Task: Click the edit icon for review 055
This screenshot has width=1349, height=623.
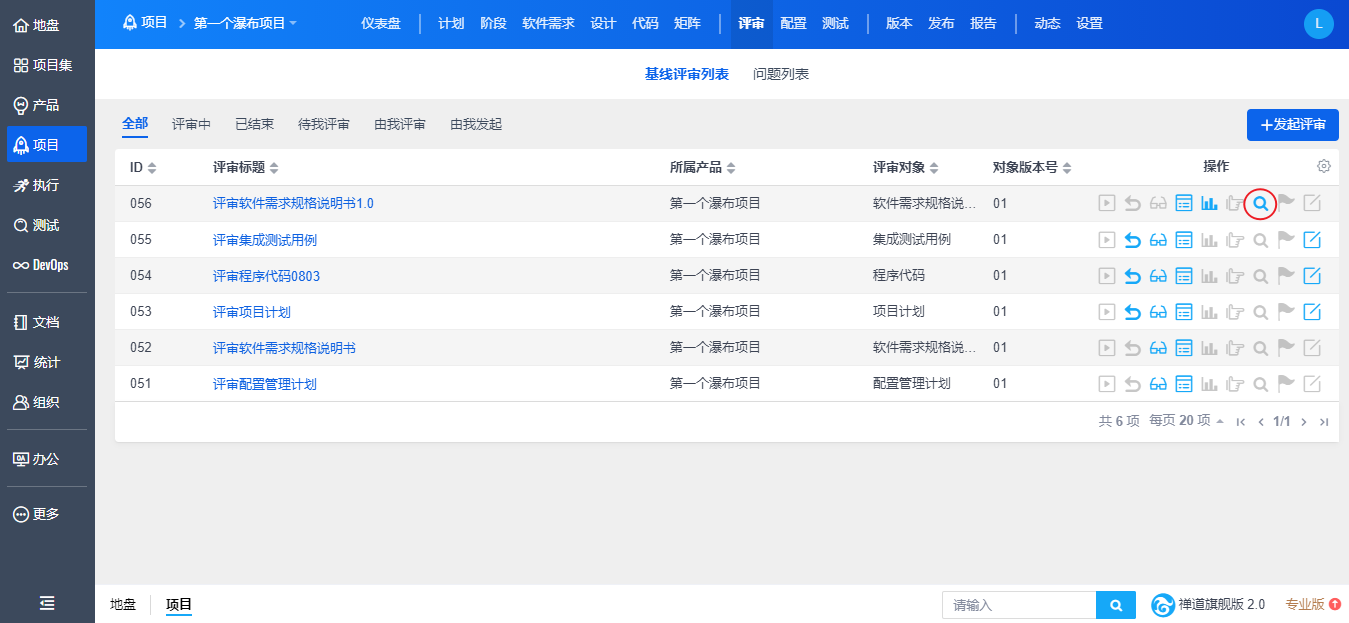Action: tap(1312, 240)
